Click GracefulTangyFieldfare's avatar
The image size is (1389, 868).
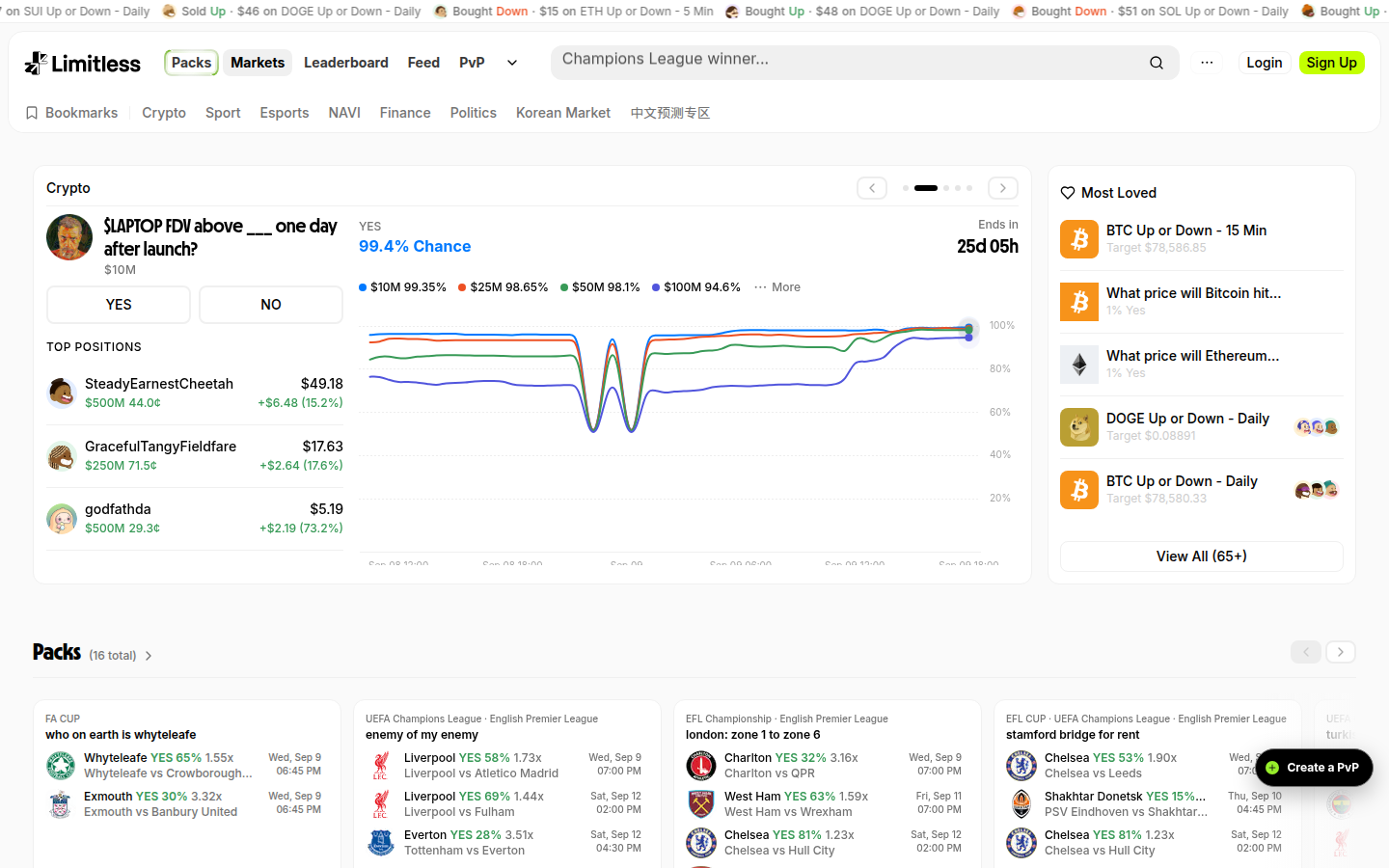[62, 455]
